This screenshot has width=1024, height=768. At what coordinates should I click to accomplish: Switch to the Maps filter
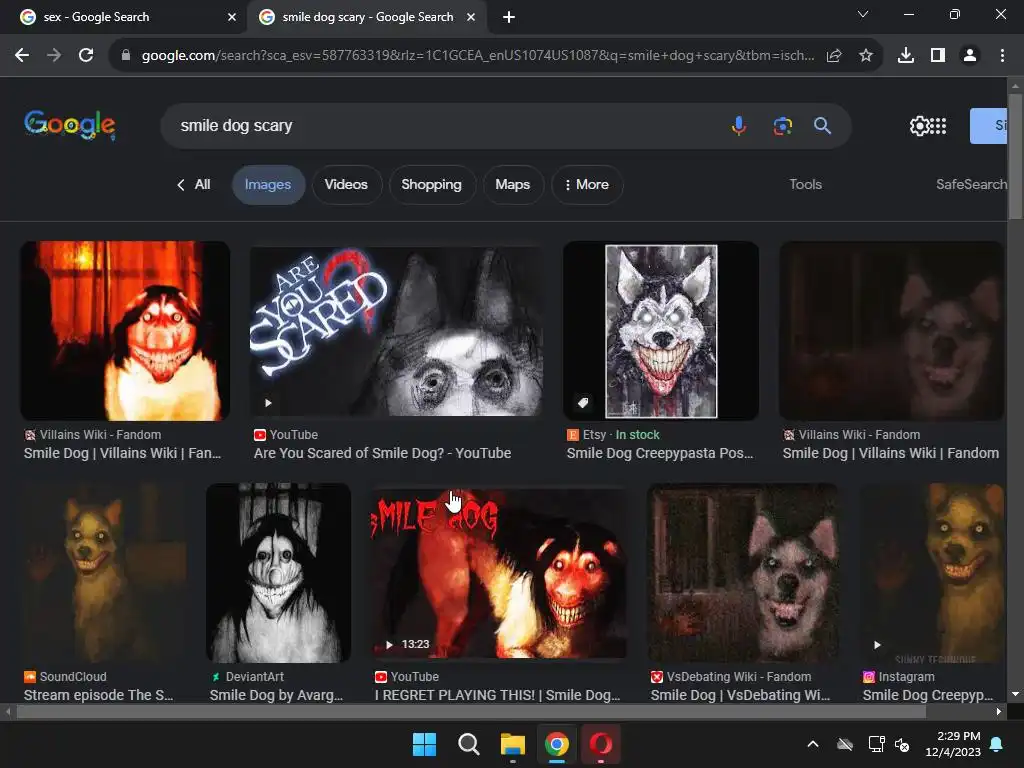pyautogui.click(x=513, y=185)
